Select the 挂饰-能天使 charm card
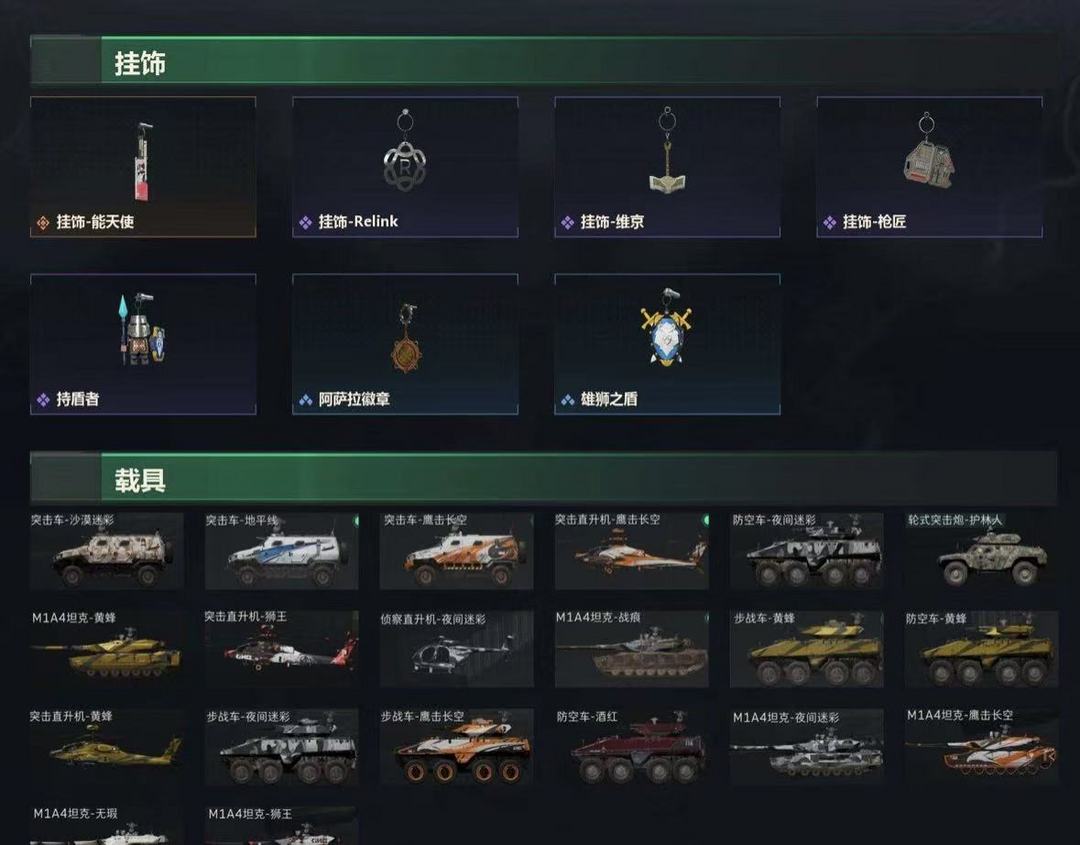Viewport: 1080px width, 845px height. click(x=143, y=167)
